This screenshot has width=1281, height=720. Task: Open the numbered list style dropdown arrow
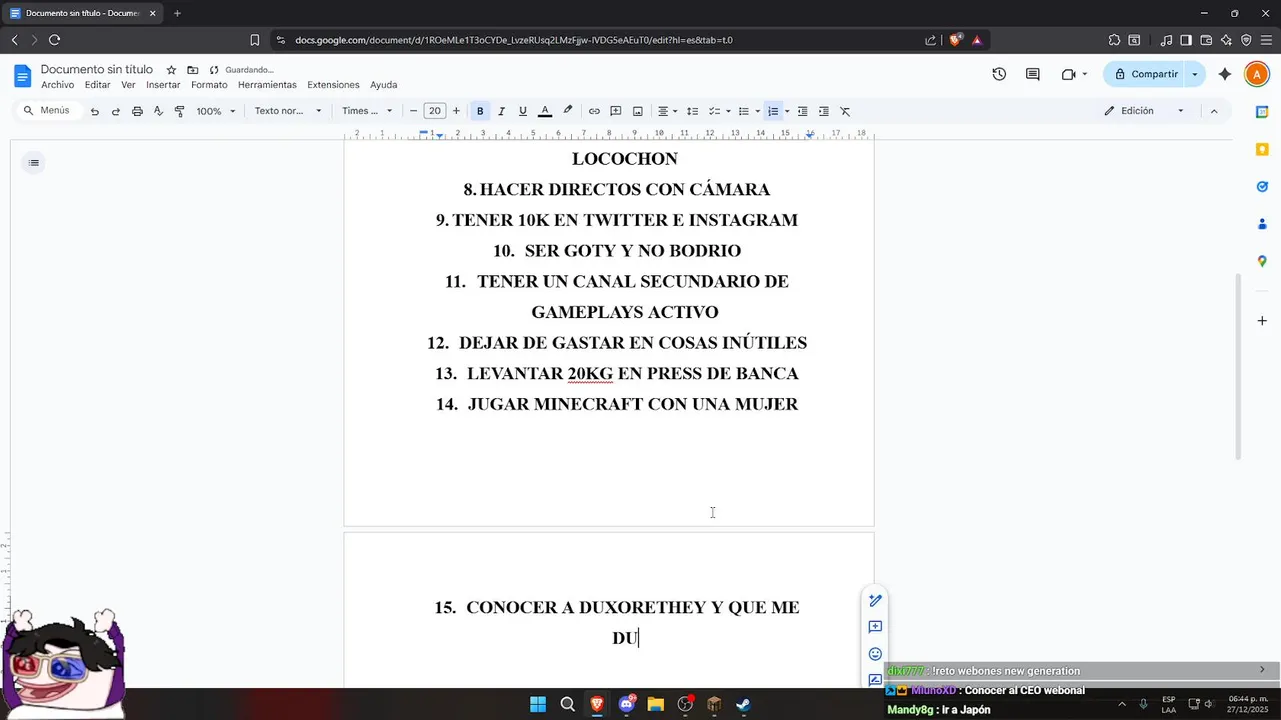(787, 111)
